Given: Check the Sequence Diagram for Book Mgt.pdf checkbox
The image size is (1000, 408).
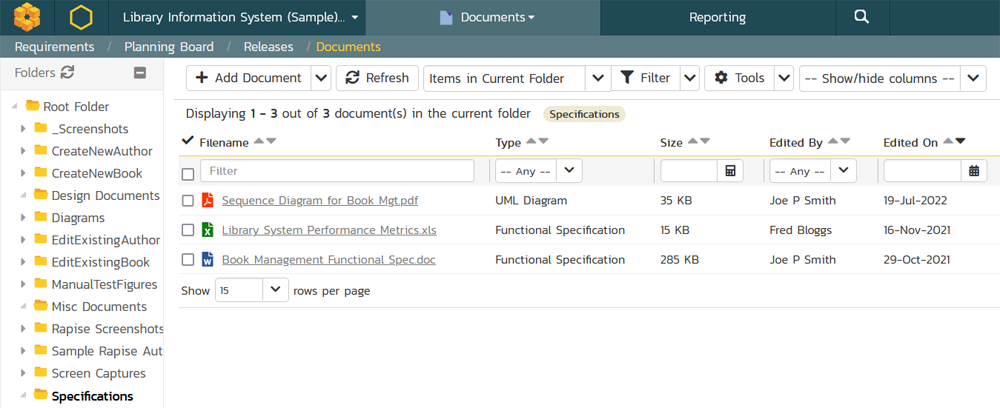Looking at the screenshot, I should click(x=188, y=201).
